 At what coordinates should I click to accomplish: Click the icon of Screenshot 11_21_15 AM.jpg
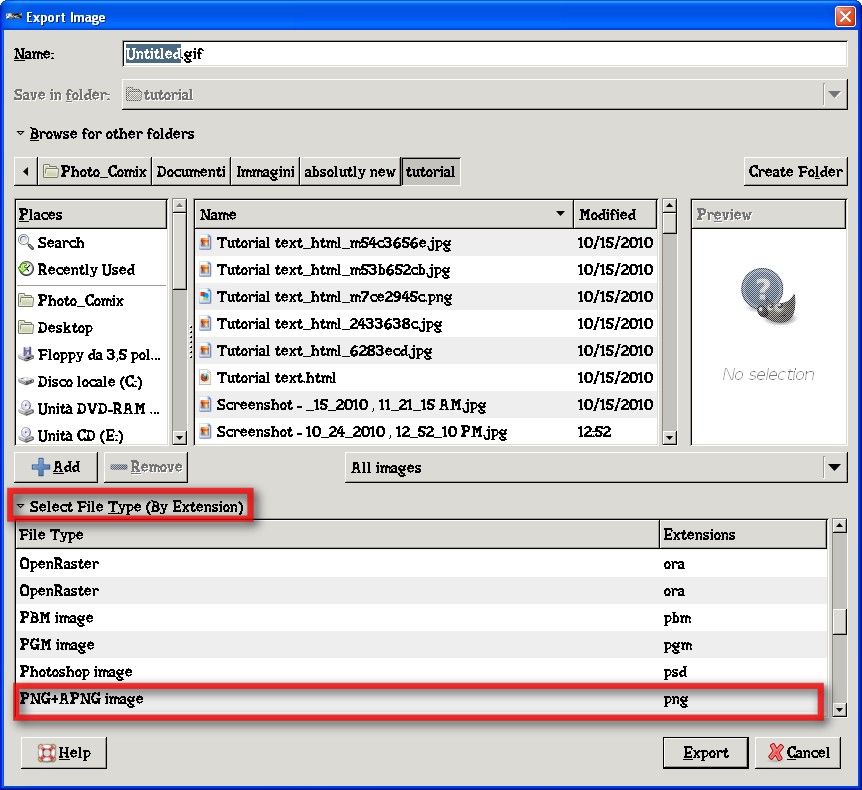pyautogui.click(x=205, y=405)
